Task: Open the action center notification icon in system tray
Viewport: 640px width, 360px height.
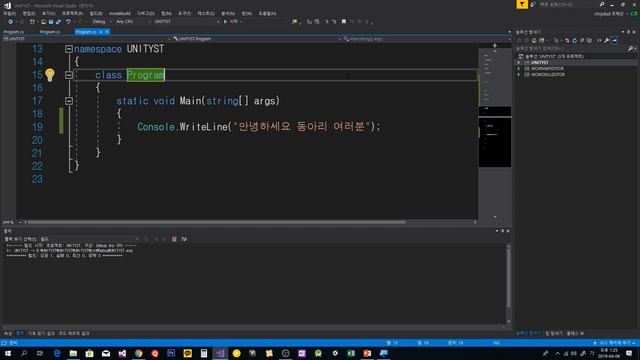Action: point(629,353)
